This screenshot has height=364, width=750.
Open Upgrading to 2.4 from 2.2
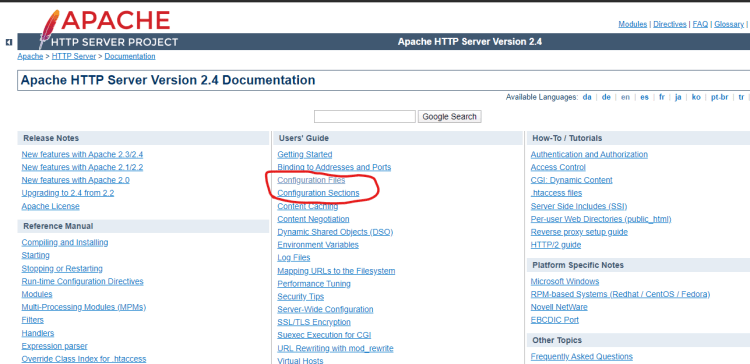click(x=68, y=193)
